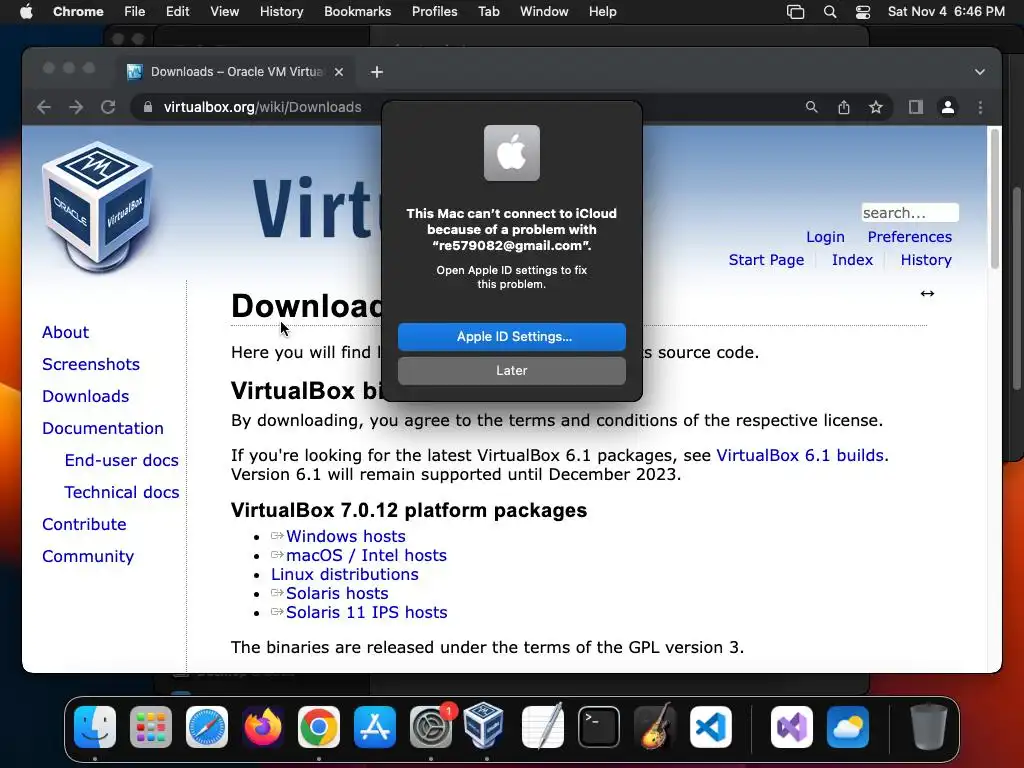Screen dimensions: 1024x768
Task: Select the Downloads – Oracle VM VirtualBox tab
Action: click(x=235, y=72)
